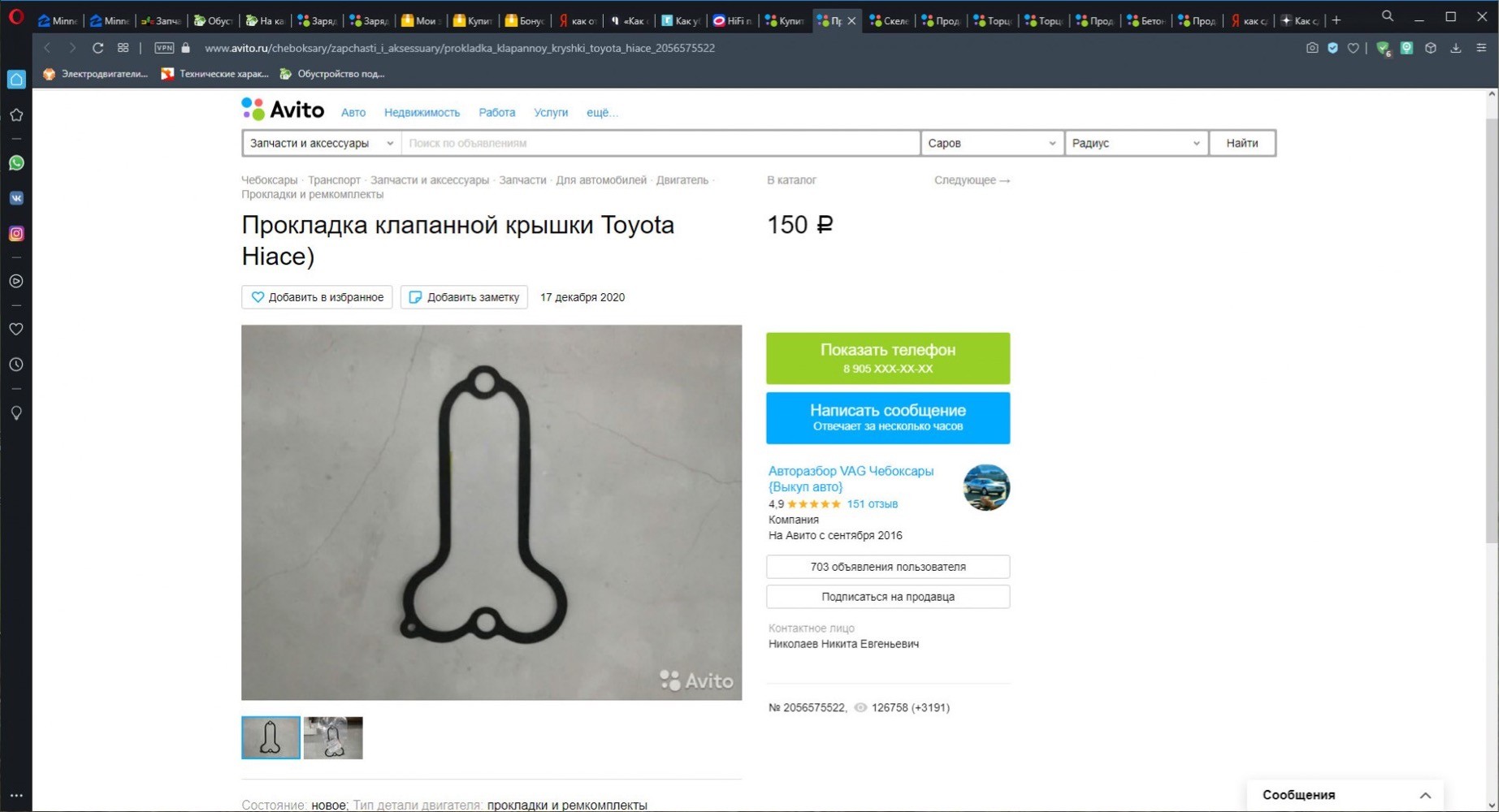
Task: Click the lightbulb icon in the sidebar
Action: (x=16, y=412)
